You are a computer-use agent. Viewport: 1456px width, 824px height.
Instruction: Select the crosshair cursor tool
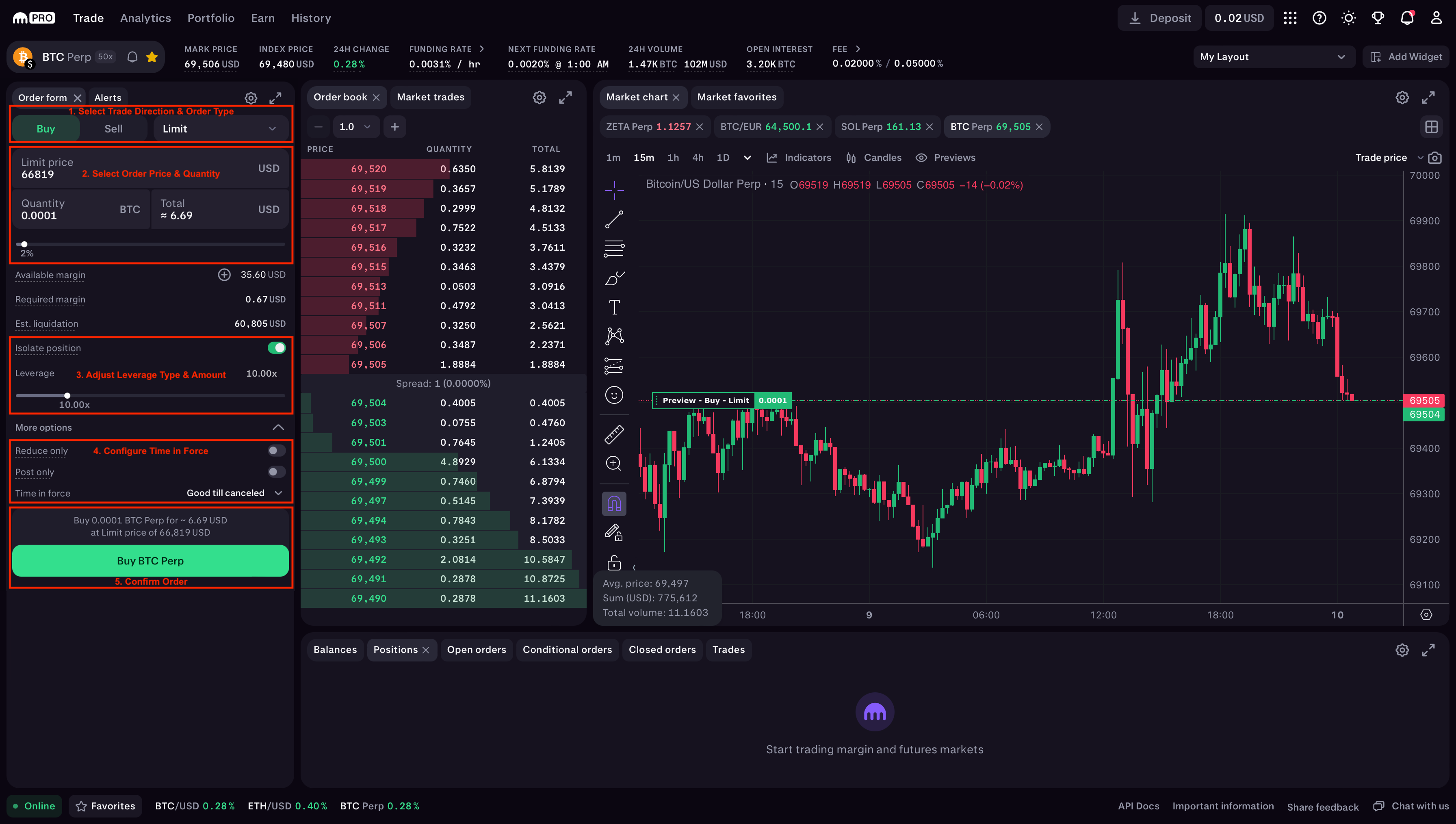614,190
